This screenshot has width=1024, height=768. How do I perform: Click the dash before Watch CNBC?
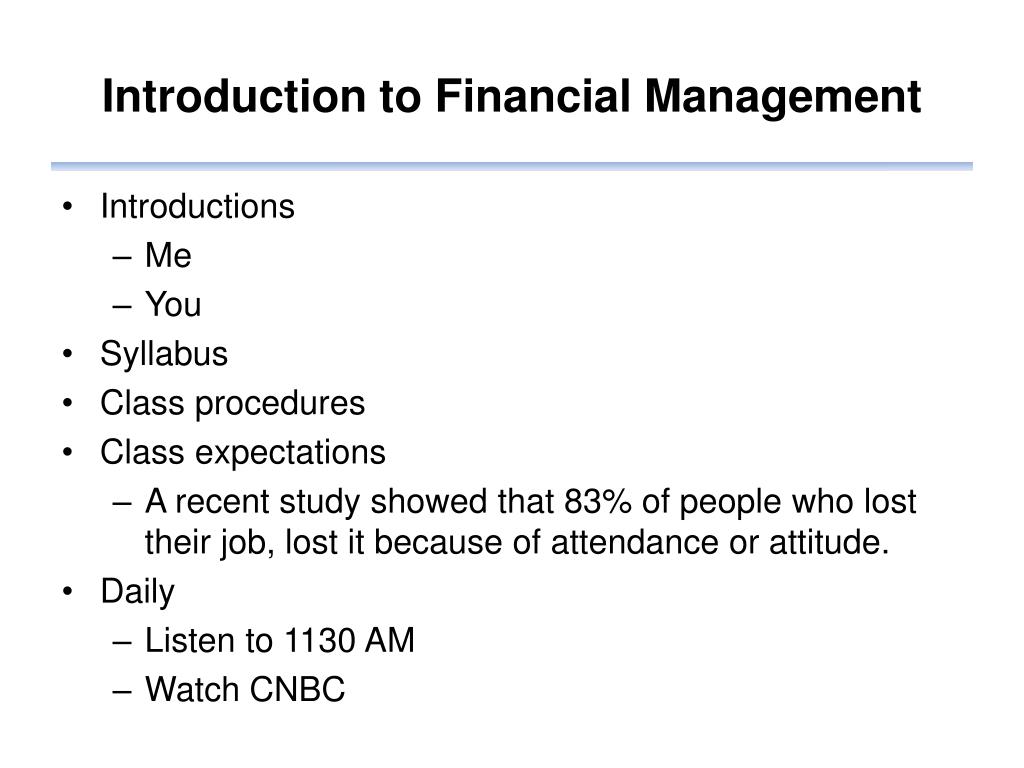[x=122, y=692]
